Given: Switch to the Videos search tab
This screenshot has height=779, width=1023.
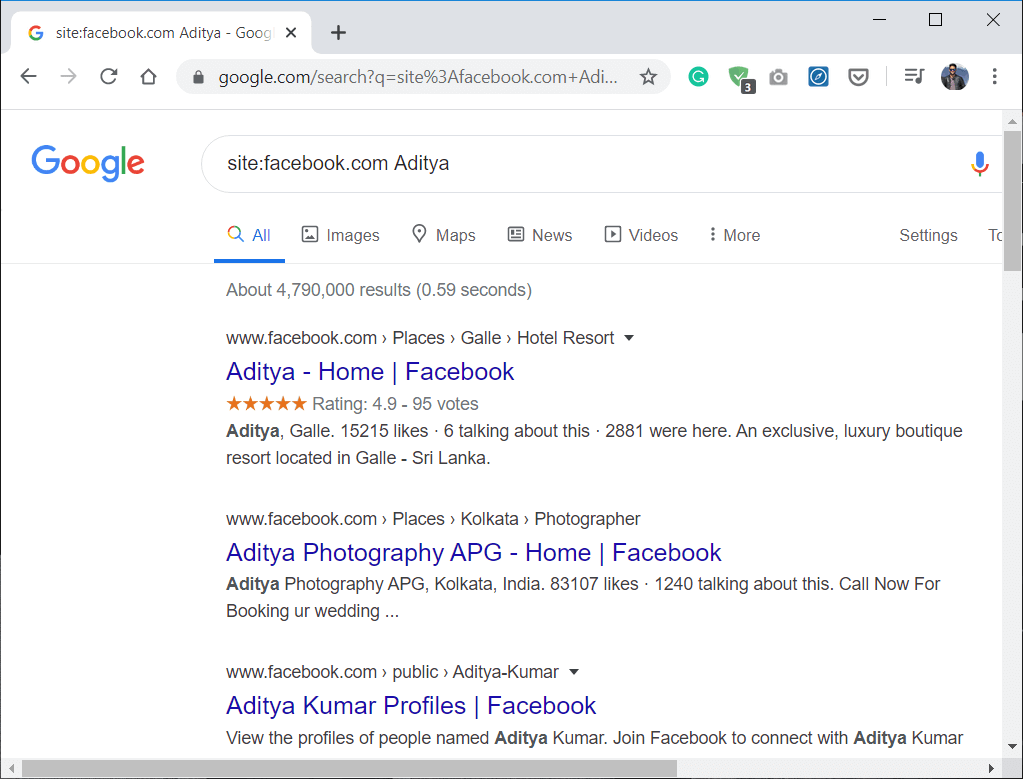Looking at the screenshot, I should [x=641, y=234].
